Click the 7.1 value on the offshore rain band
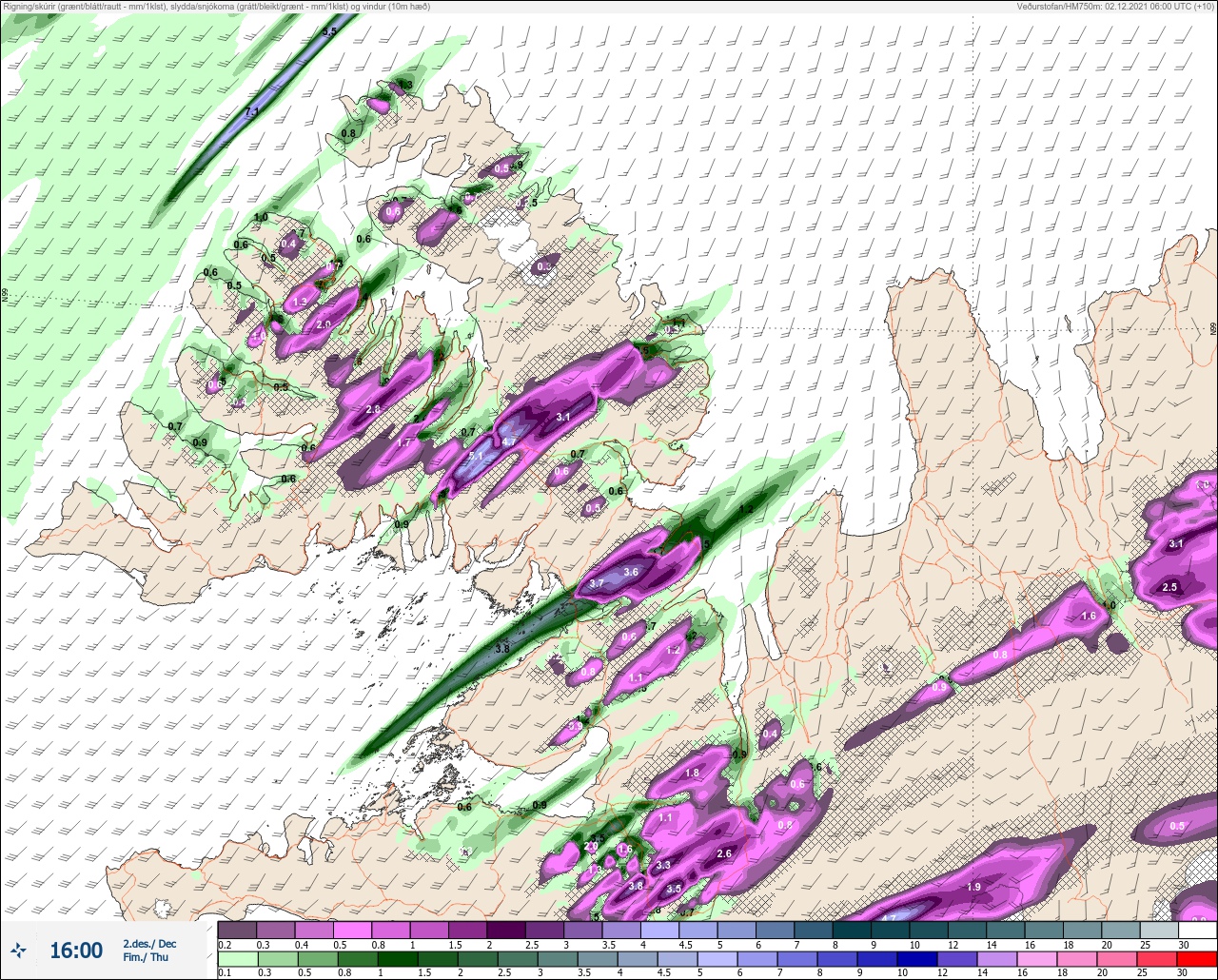The image size is (1218, 980). tap(251, 112)
